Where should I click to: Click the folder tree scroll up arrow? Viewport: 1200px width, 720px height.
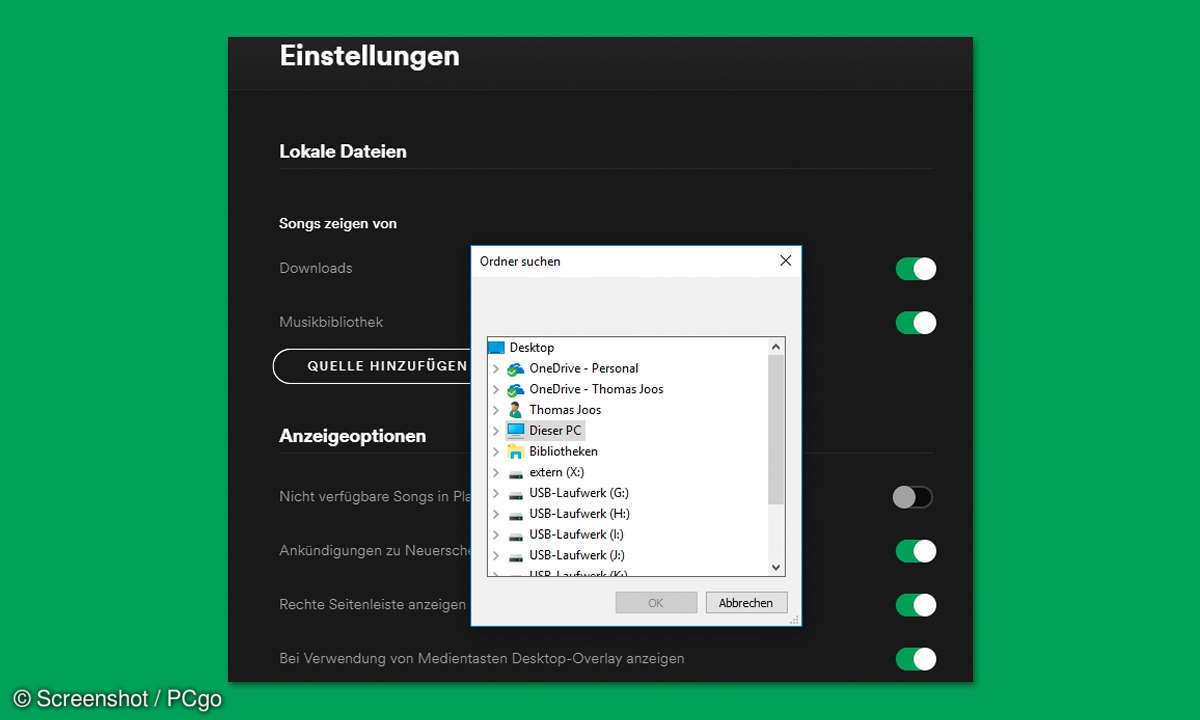[776, 346]
